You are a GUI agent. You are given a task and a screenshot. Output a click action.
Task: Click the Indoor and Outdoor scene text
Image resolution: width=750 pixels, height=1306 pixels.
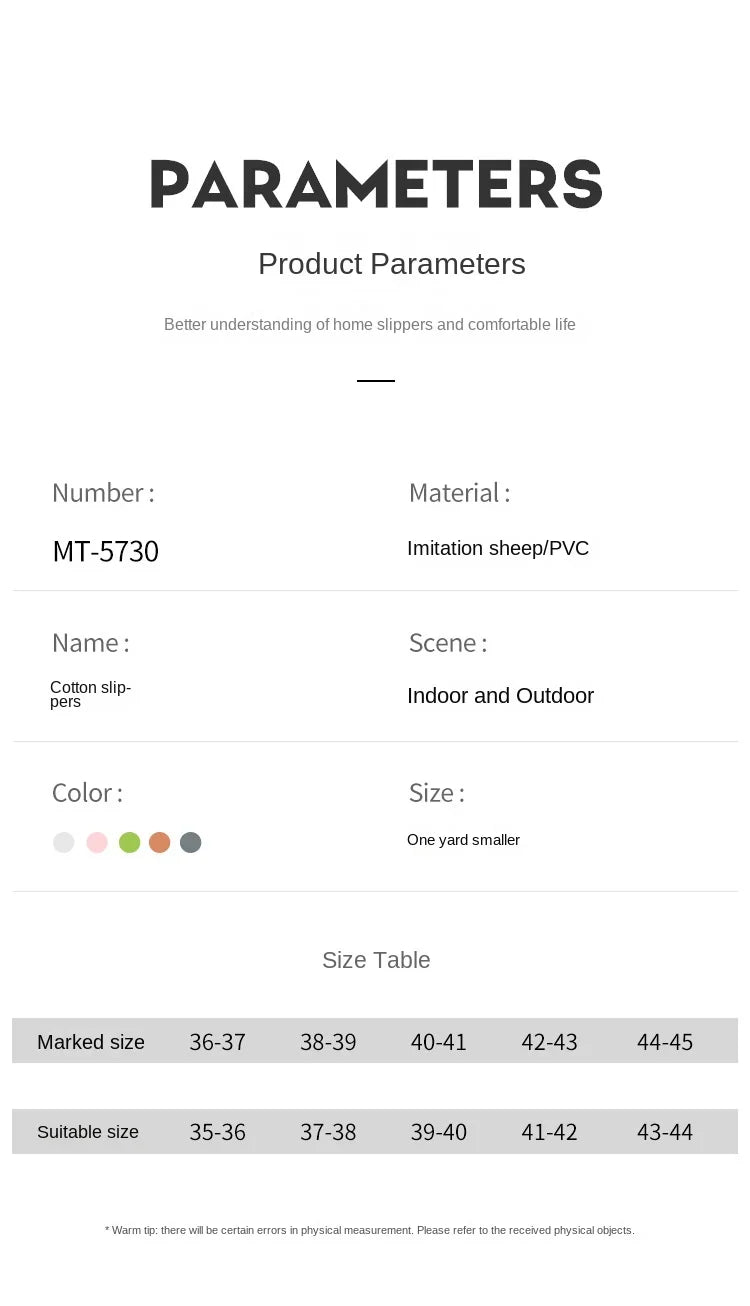coord(500,696)
